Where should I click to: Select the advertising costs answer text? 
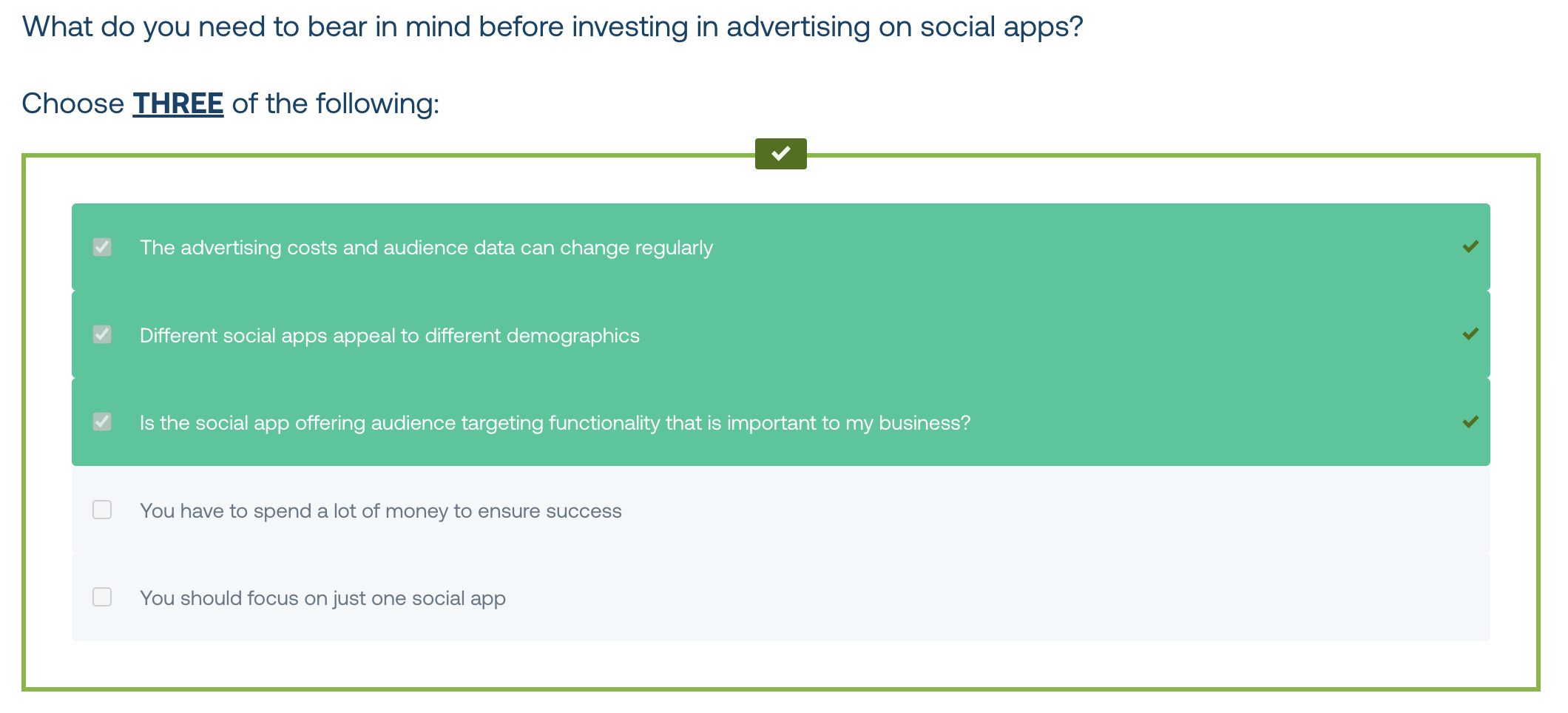(x=426, y=248)
